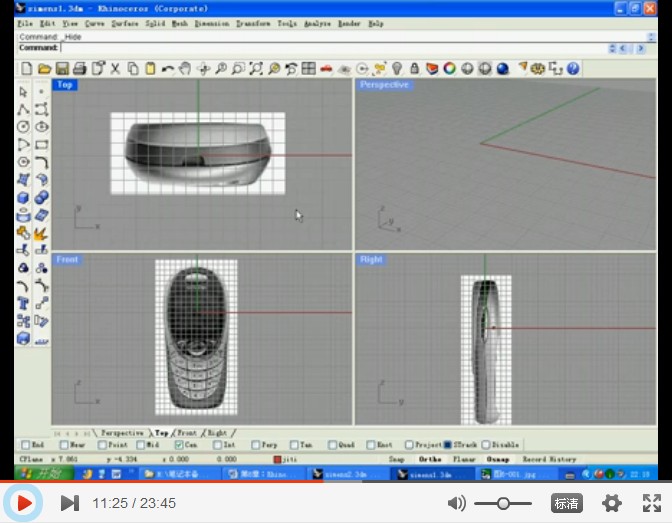The width and height of the screenshot is (672, 523).
Task: Toggle the Perp osnap checkbox
Action: (255, 445)
